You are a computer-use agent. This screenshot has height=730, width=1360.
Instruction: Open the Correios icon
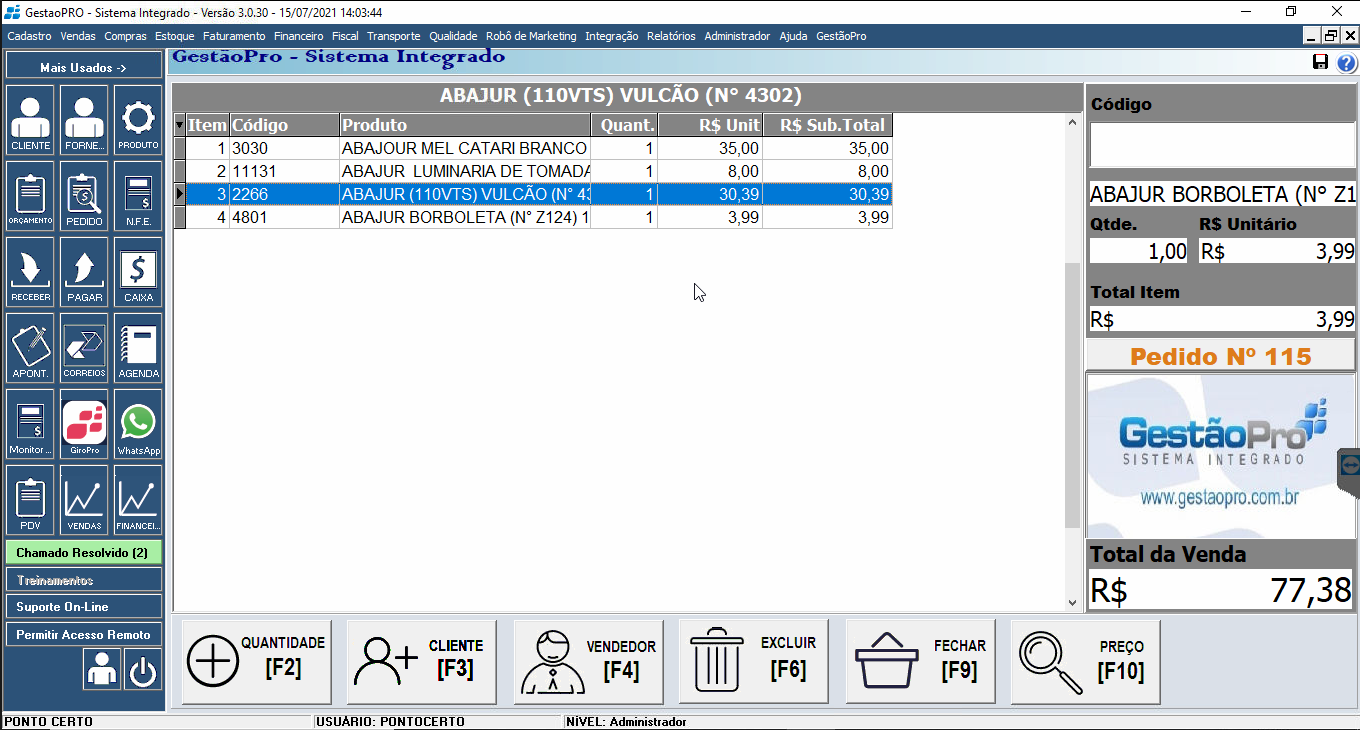(x=85, y=349)
